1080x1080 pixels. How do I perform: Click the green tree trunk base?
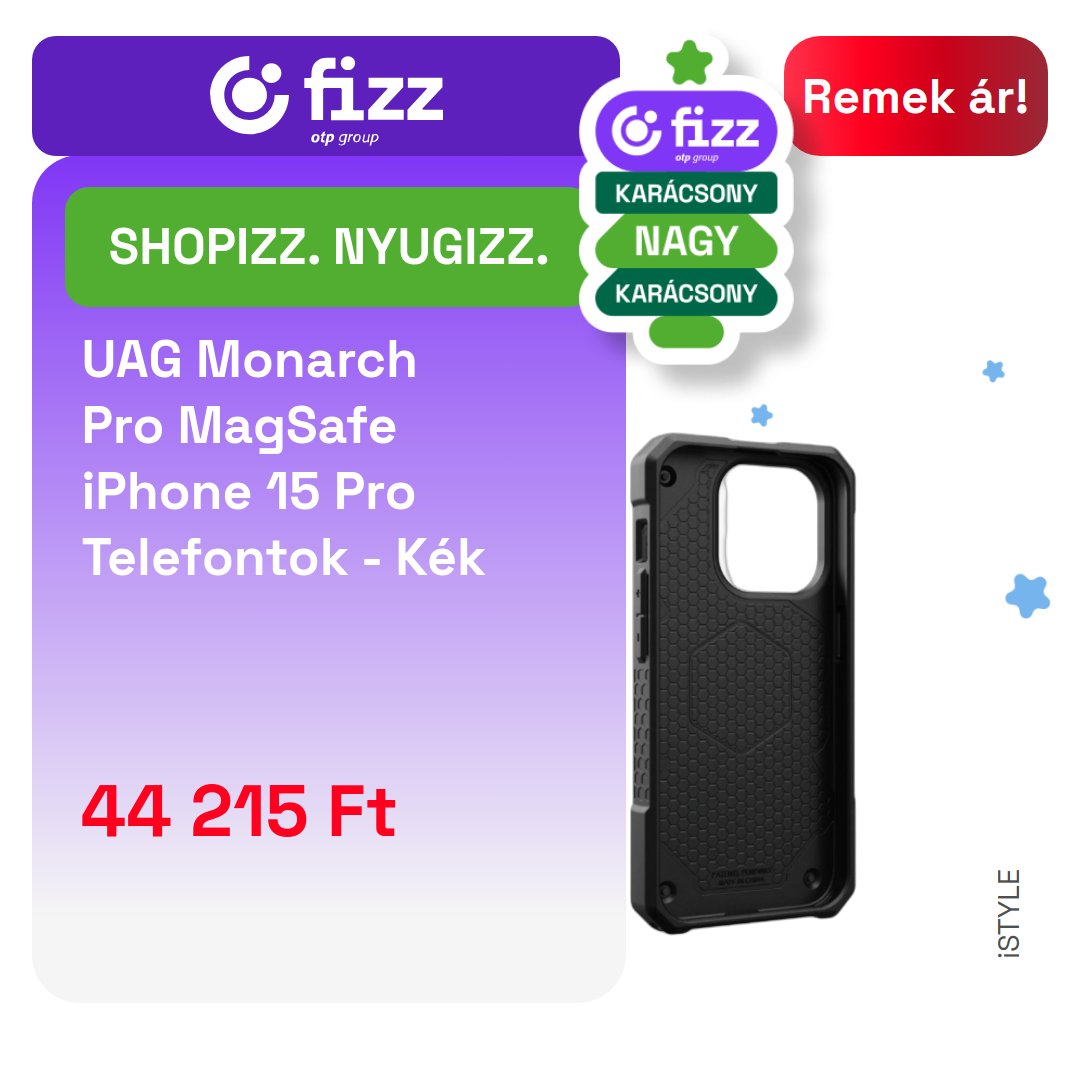pyautogui.click(x=686, y=332)
